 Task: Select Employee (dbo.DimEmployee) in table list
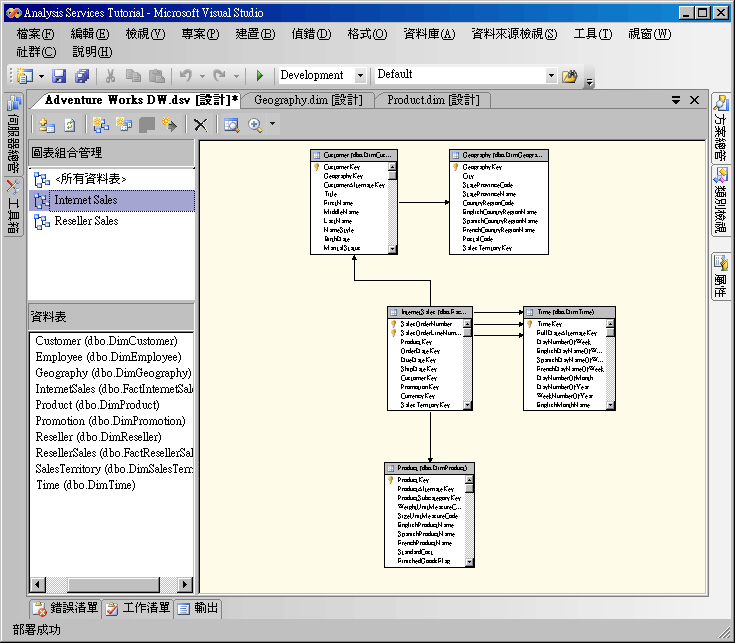click(x=107, y=357)
